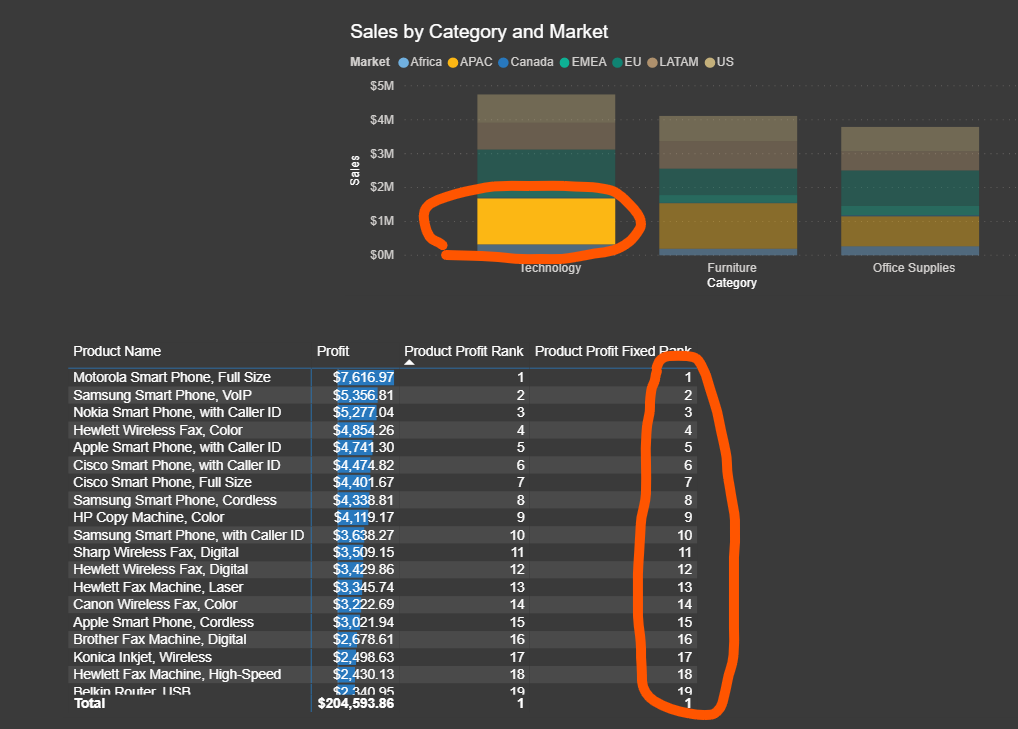This screenshot has width=1018, height=729.
Task: Click the Office Supplies stacked bar
Action: [x=910, y=191]
